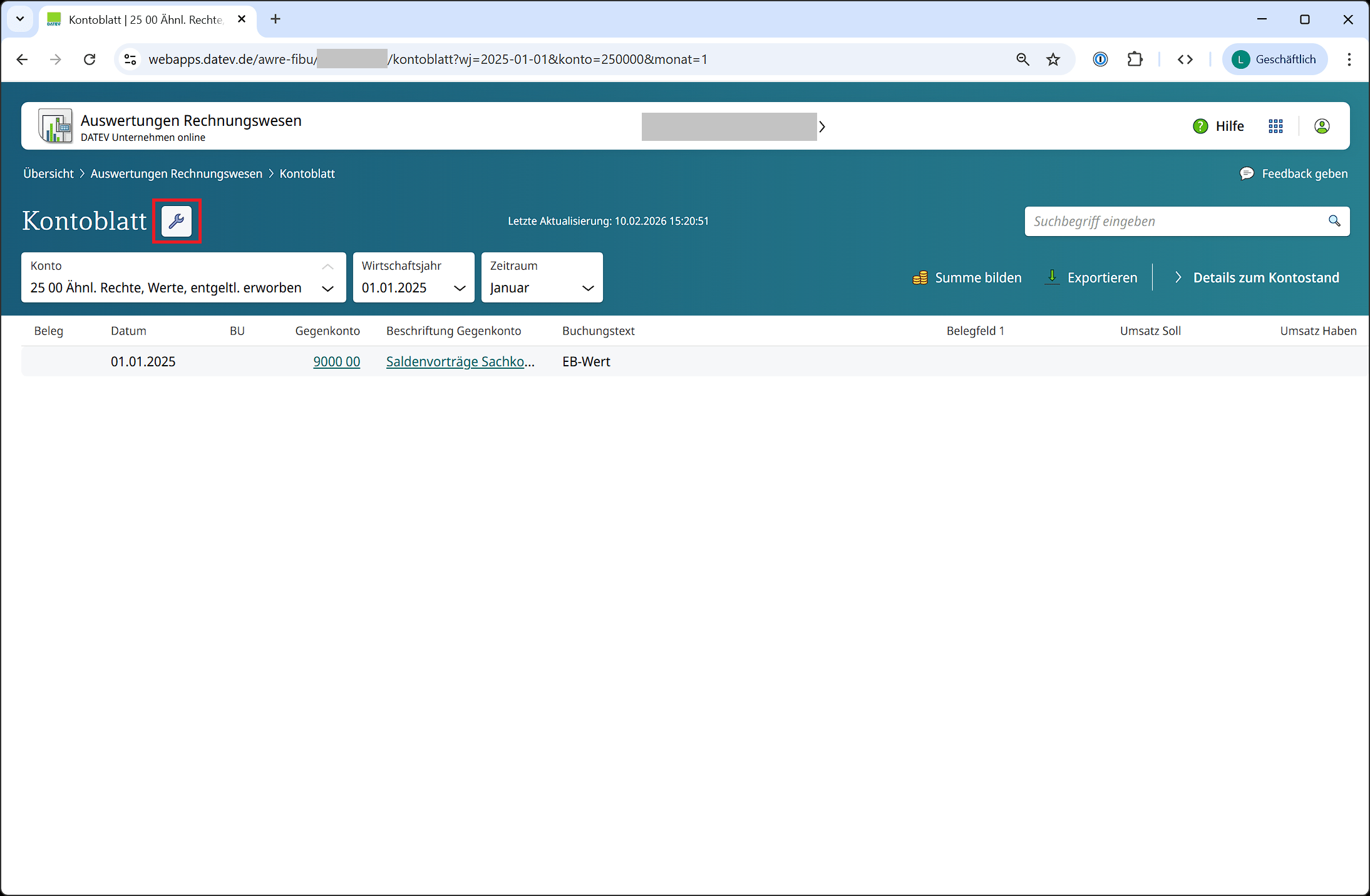Open the Hilfe help icon
Viewport: 1370px width, 896px height.
tap(1200, 126)
